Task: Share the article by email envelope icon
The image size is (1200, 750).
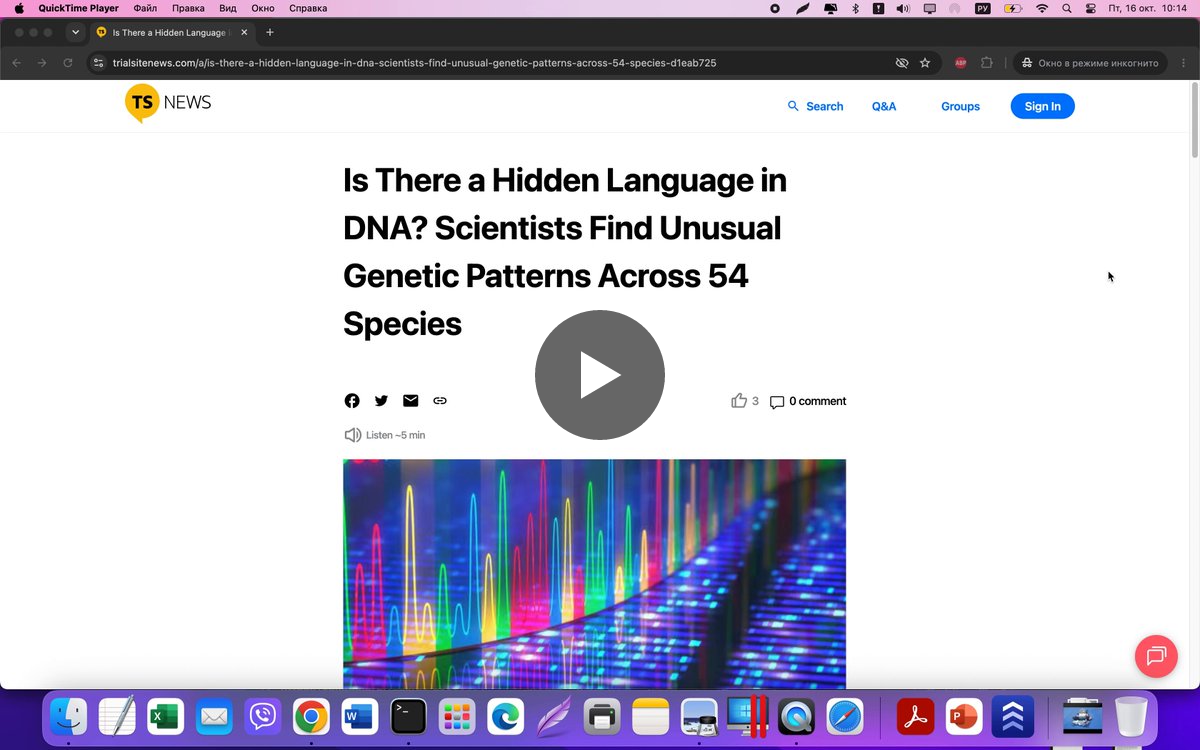Action: point(410,401)
